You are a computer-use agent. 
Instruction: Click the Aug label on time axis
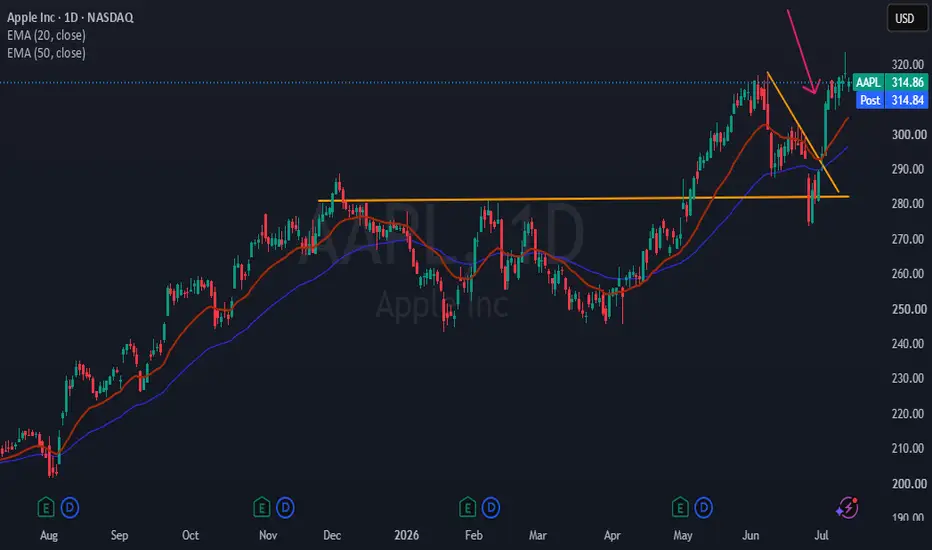click(x=49, y=535)
